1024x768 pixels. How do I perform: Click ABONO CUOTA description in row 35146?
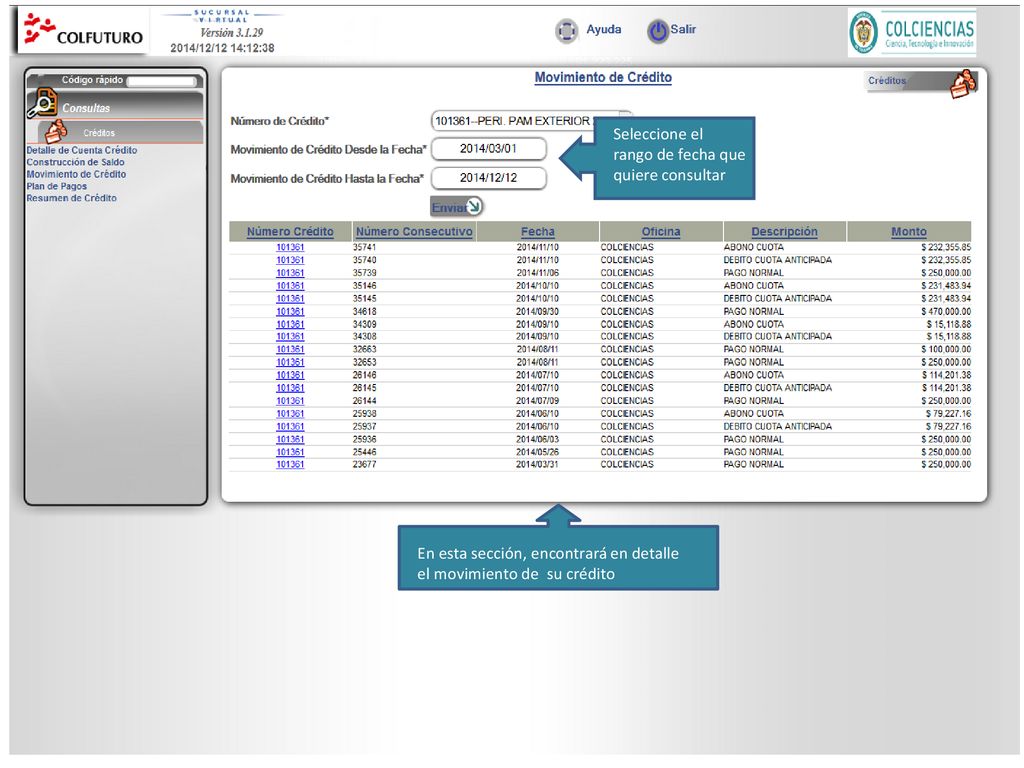tap(754, 286)
